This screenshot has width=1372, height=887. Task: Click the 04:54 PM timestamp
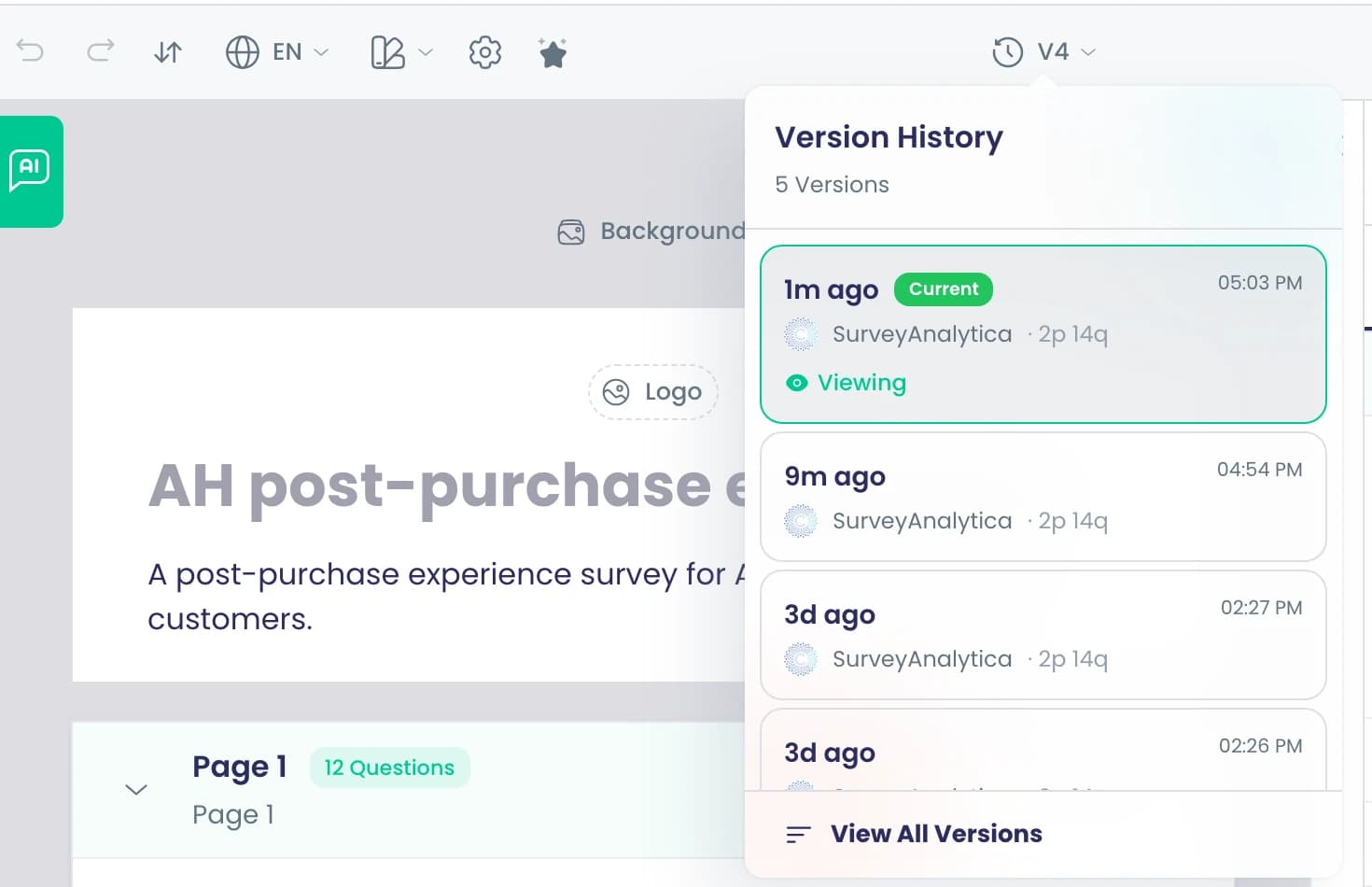tap(1259, 470)
